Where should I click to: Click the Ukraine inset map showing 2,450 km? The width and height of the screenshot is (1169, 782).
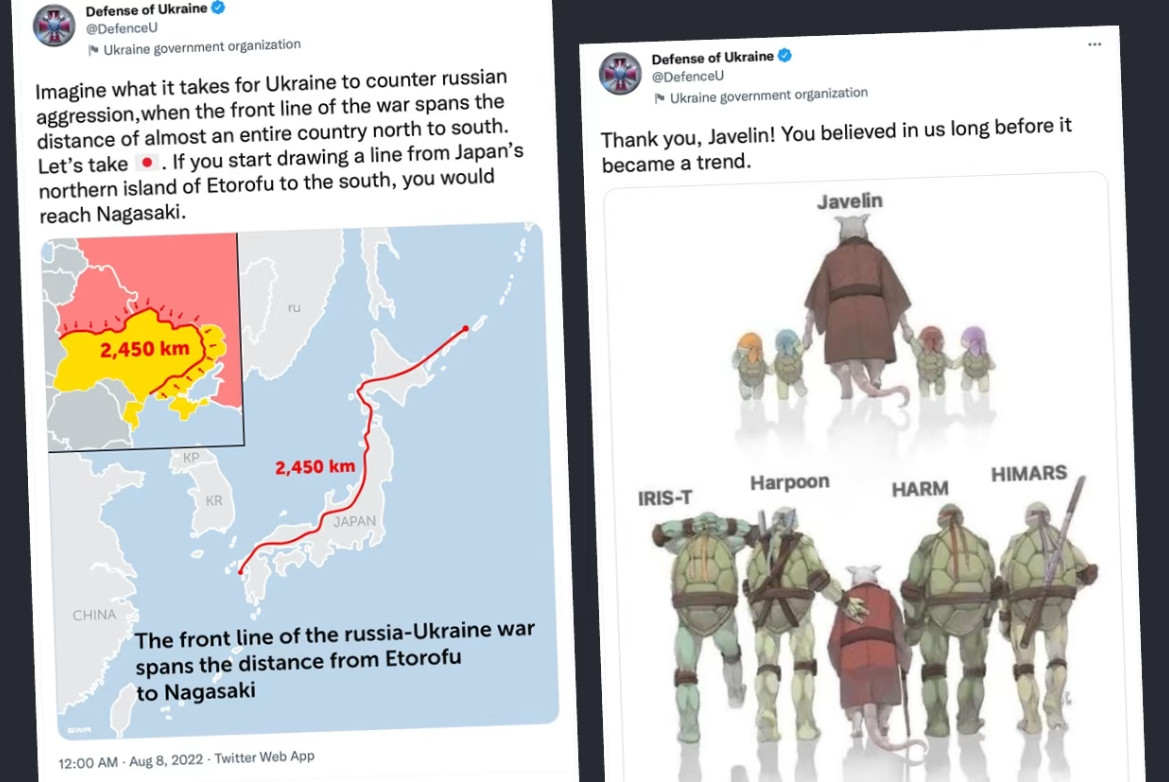pyautogui.click(x=143, y=341)
